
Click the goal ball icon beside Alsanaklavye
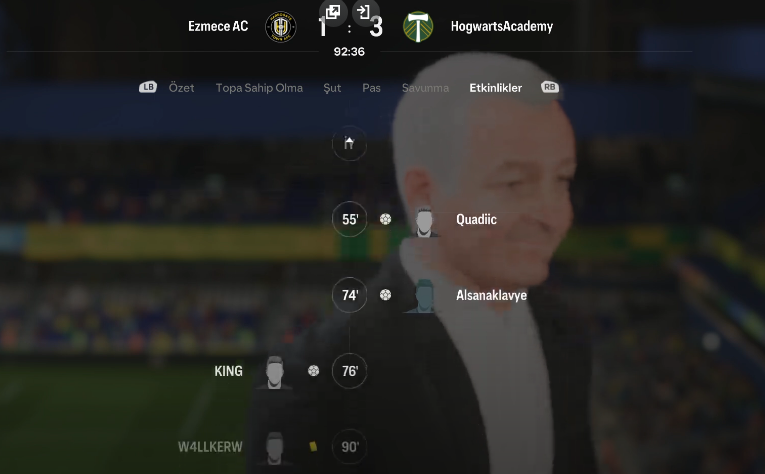click(385, 295)
